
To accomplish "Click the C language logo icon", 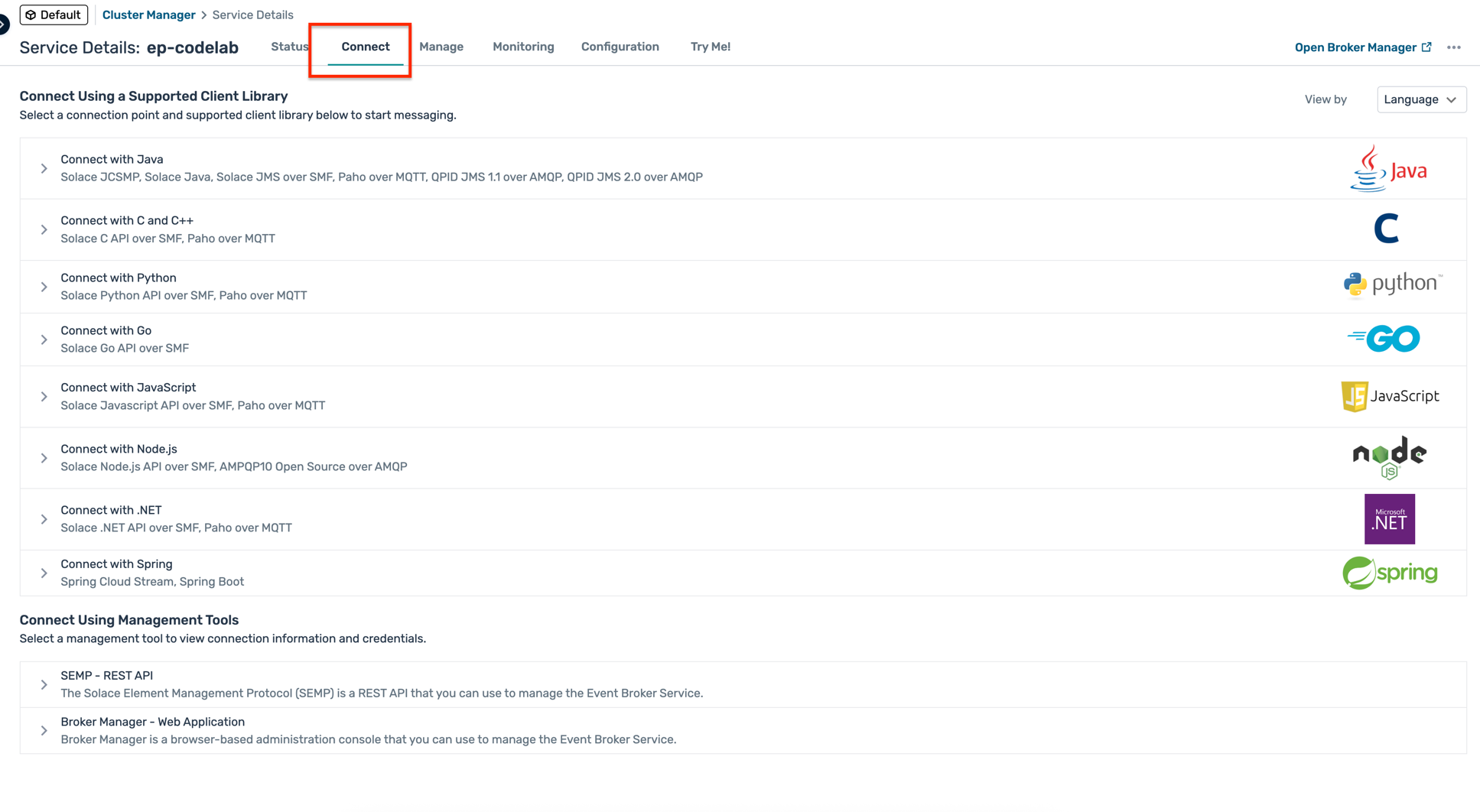I will point(1386,229).
